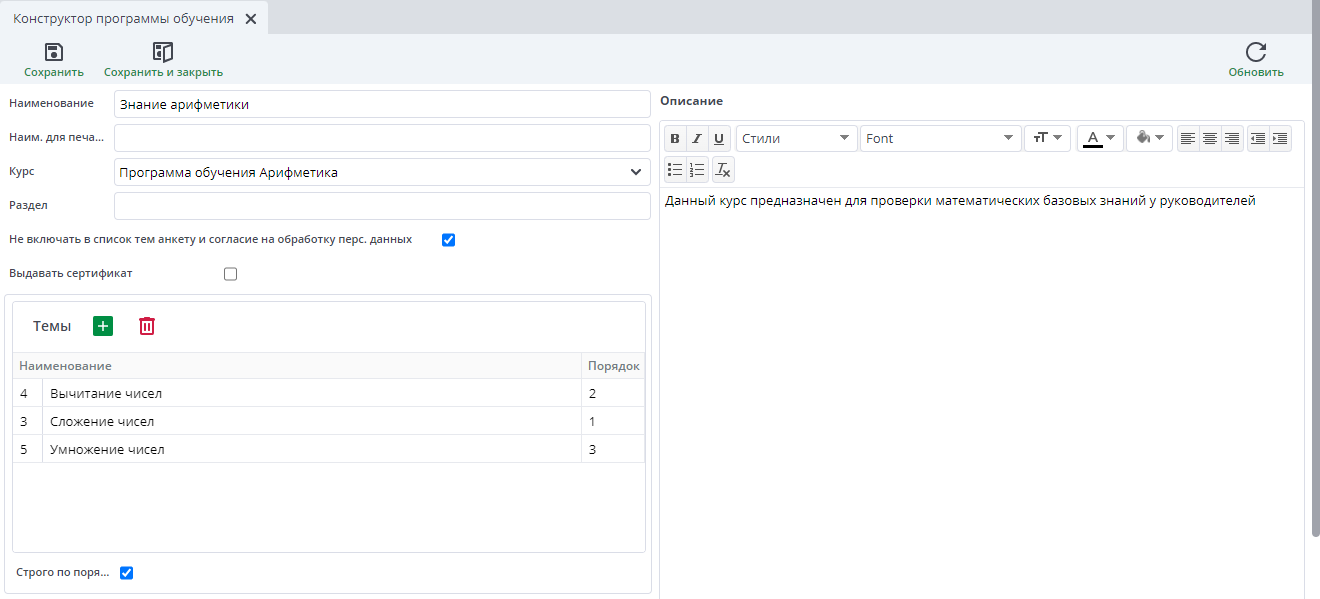
Task: Click the Сохранить и закрыть icon
Action: click(x=163, y=54)
